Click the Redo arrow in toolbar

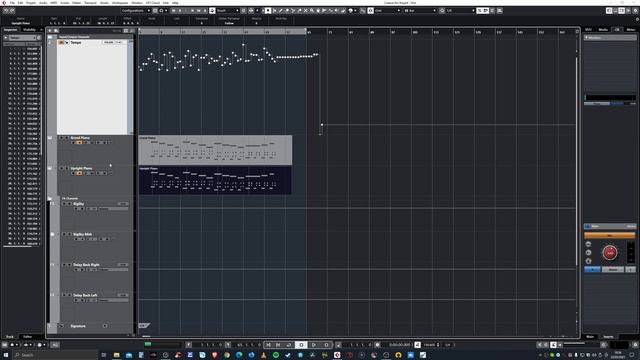pyautogui.click(x=13, y=11)
